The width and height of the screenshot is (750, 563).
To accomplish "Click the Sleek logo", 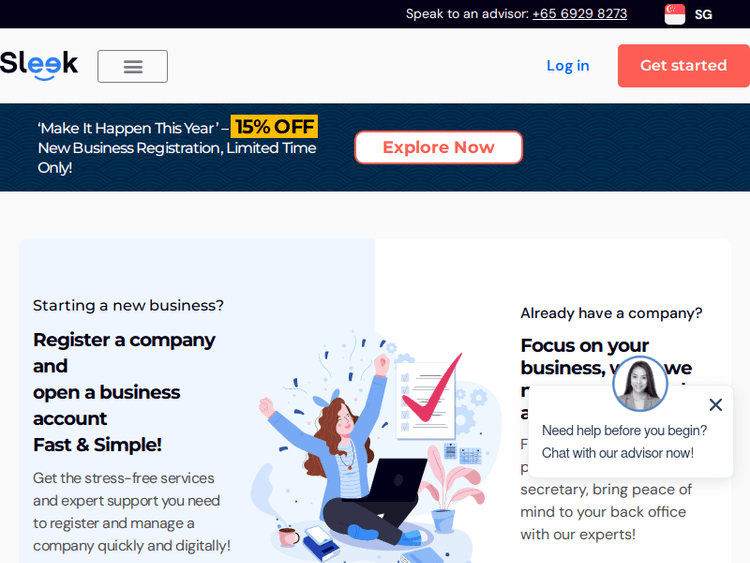I will point(39,65).
